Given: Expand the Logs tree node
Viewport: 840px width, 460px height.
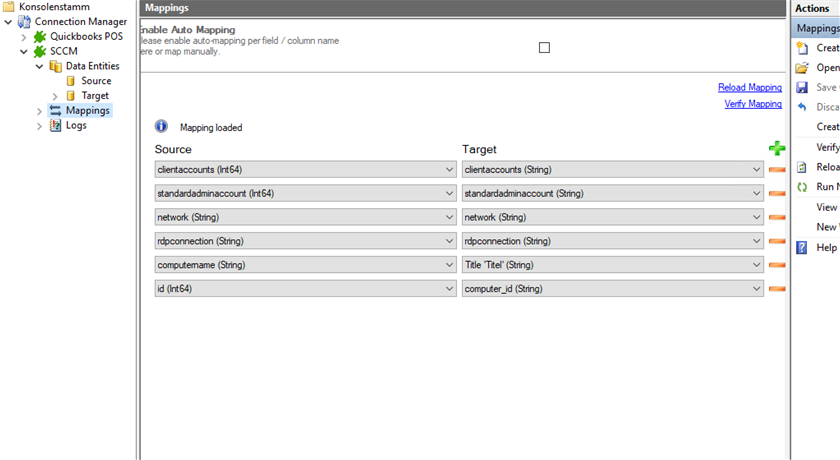Looking at the screenshot, I should pyautogui.click(x=39, y=126).
